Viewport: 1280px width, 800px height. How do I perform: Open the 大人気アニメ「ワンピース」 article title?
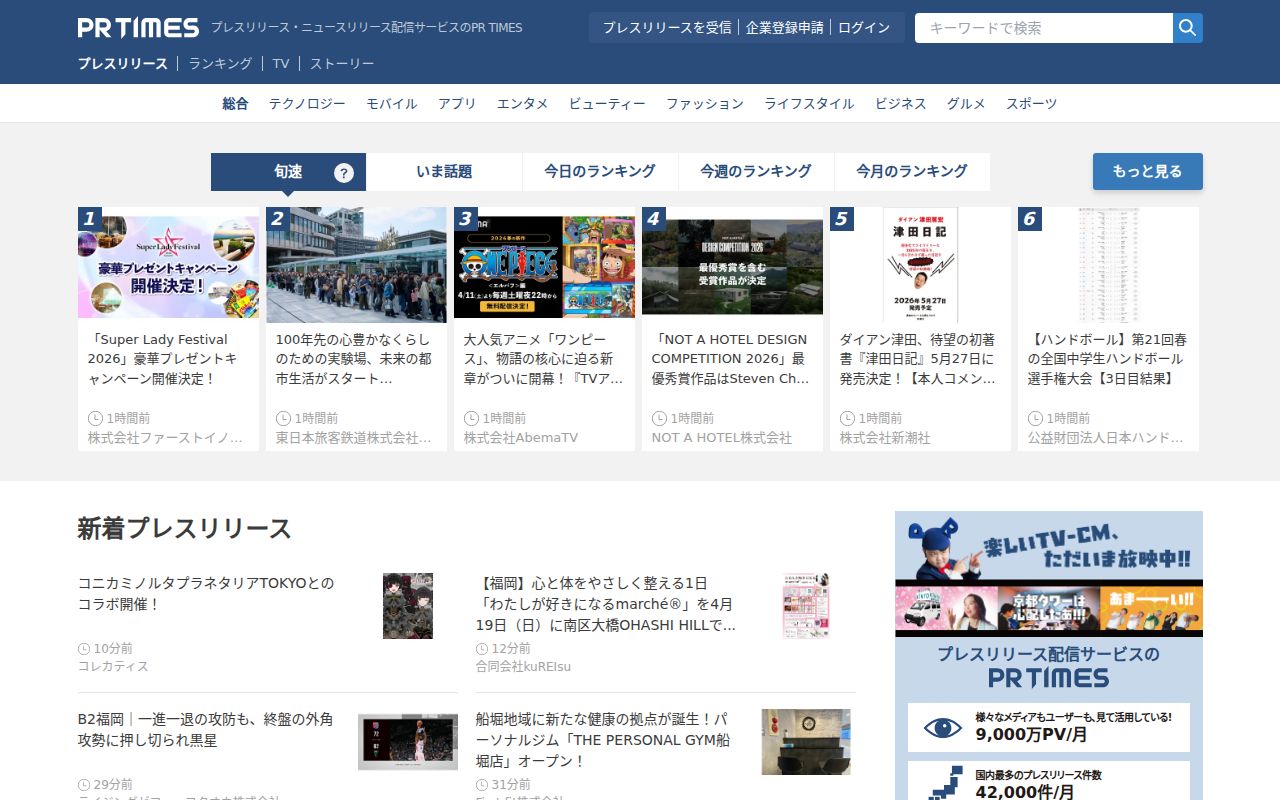pyautogui.click(x=544, y=359)
